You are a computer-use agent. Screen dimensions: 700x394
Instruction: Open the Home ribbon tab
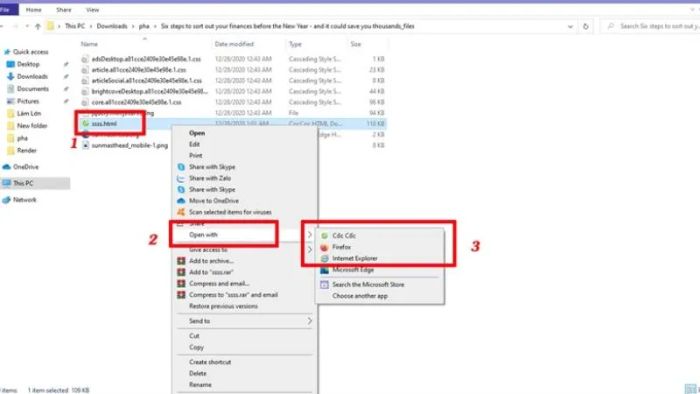33,10
